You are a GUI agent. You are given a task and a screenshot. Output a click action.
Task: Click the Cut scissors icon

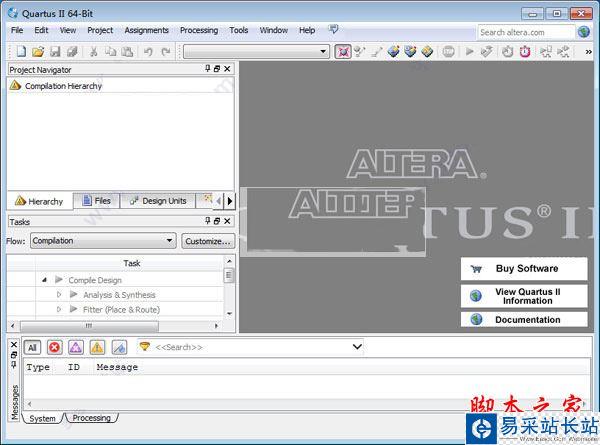point(93,51)
